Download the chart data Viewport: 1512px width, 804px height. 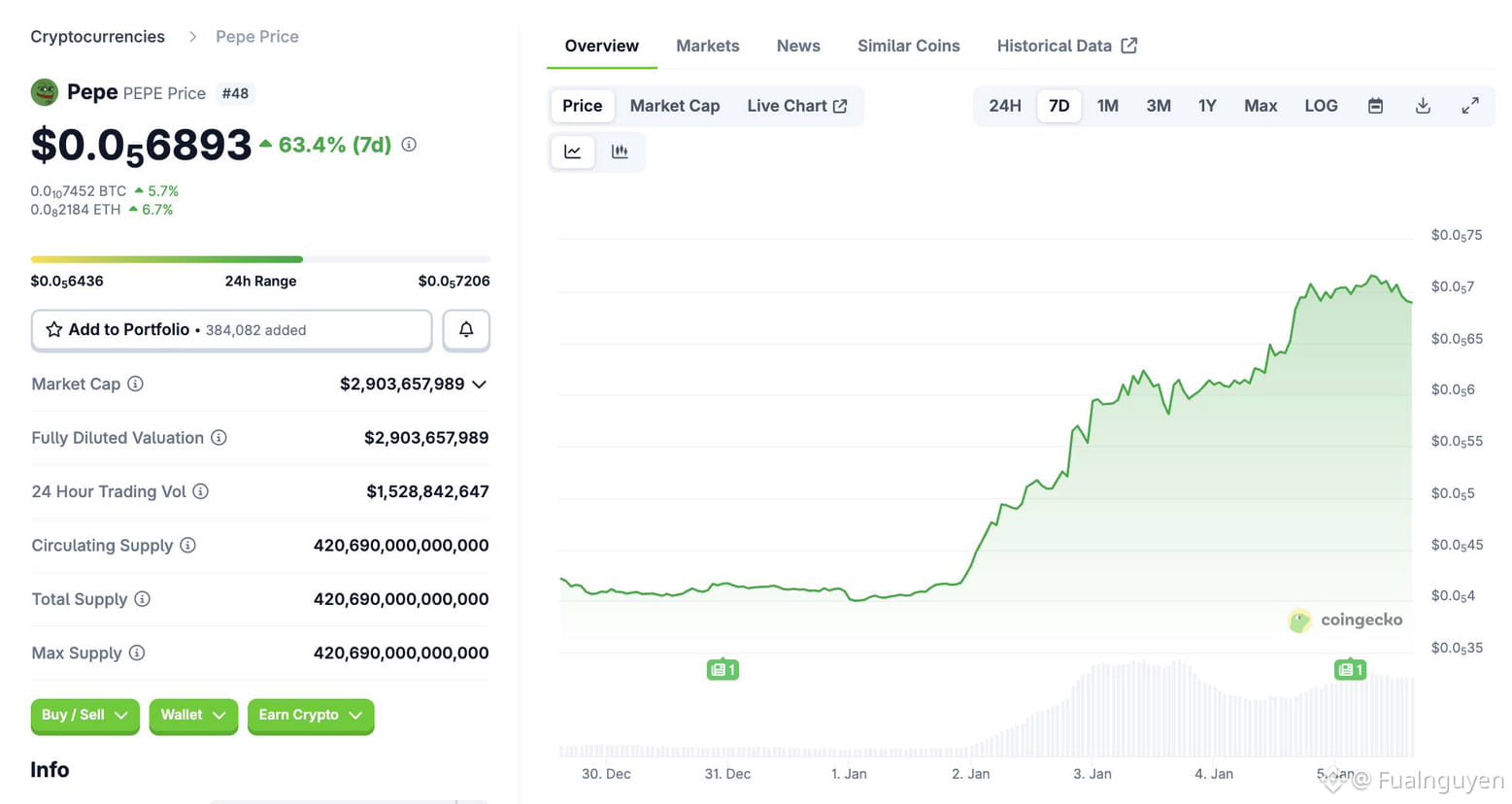point(1423,106)
